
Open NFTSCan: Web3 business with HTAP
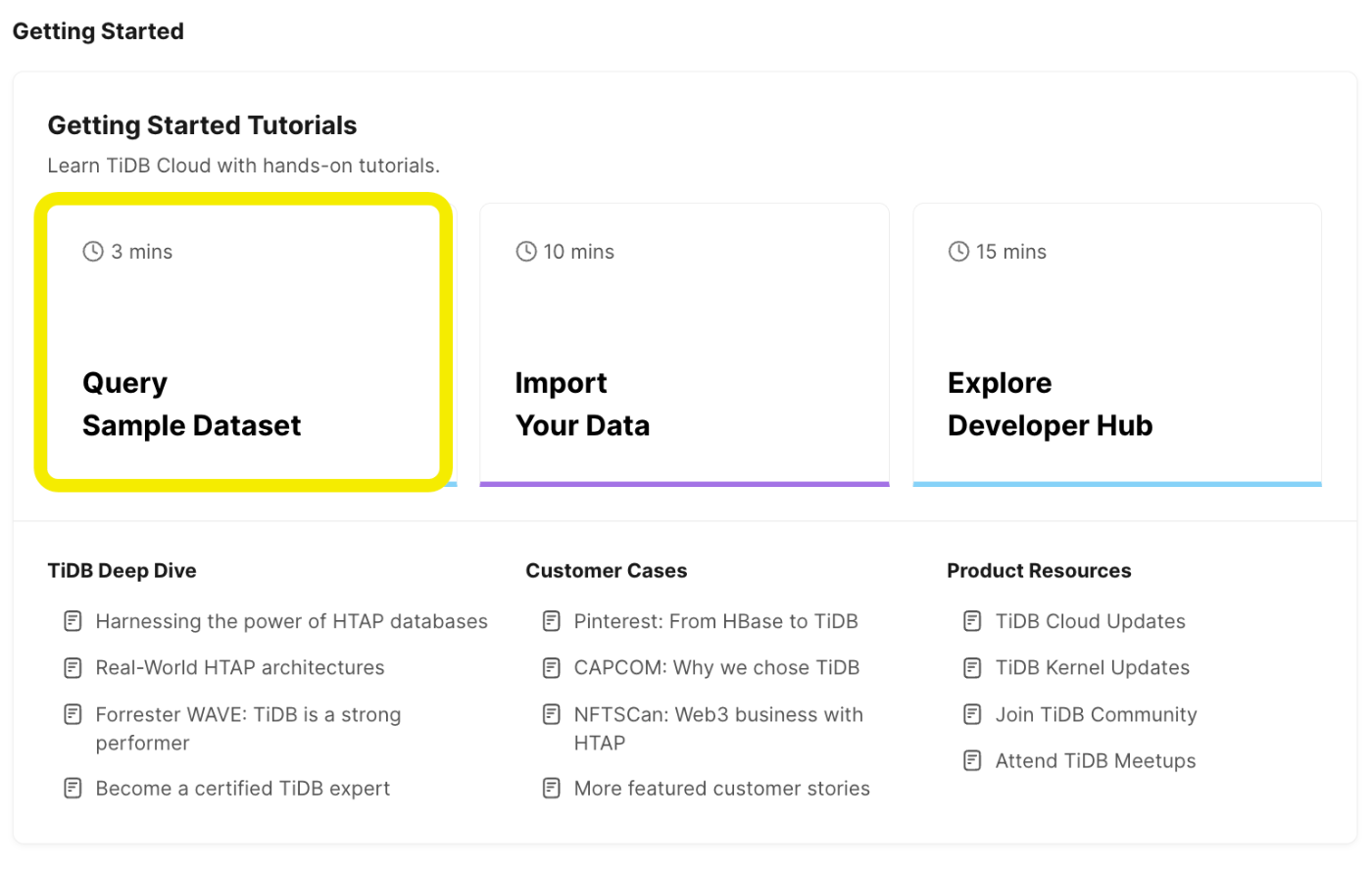pyautogui.click(x=718, y=728)
